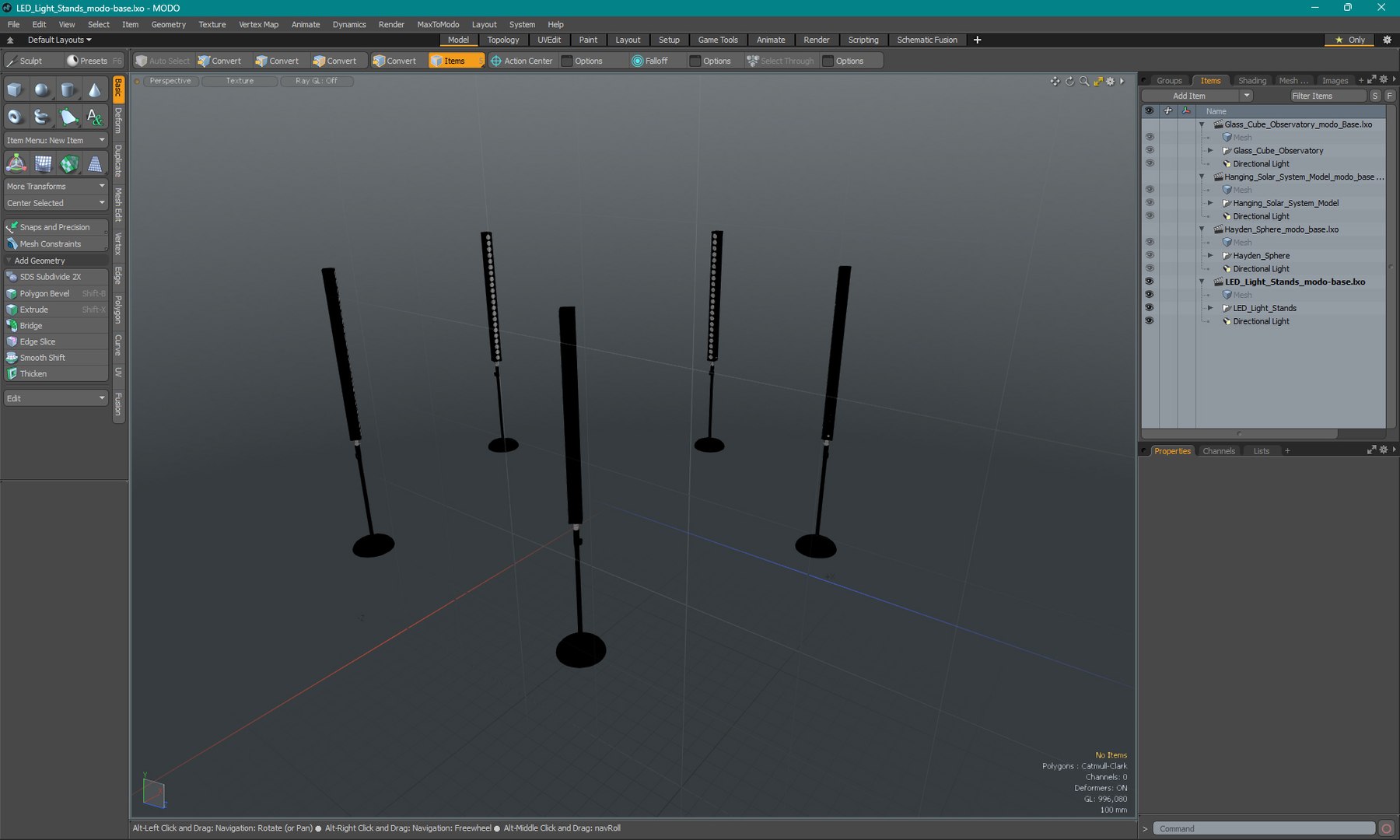Image resolution: width=1400 pixels, height=840 pixels.
Task: Open viewport settings gear icon
Action: point(1111,81)
